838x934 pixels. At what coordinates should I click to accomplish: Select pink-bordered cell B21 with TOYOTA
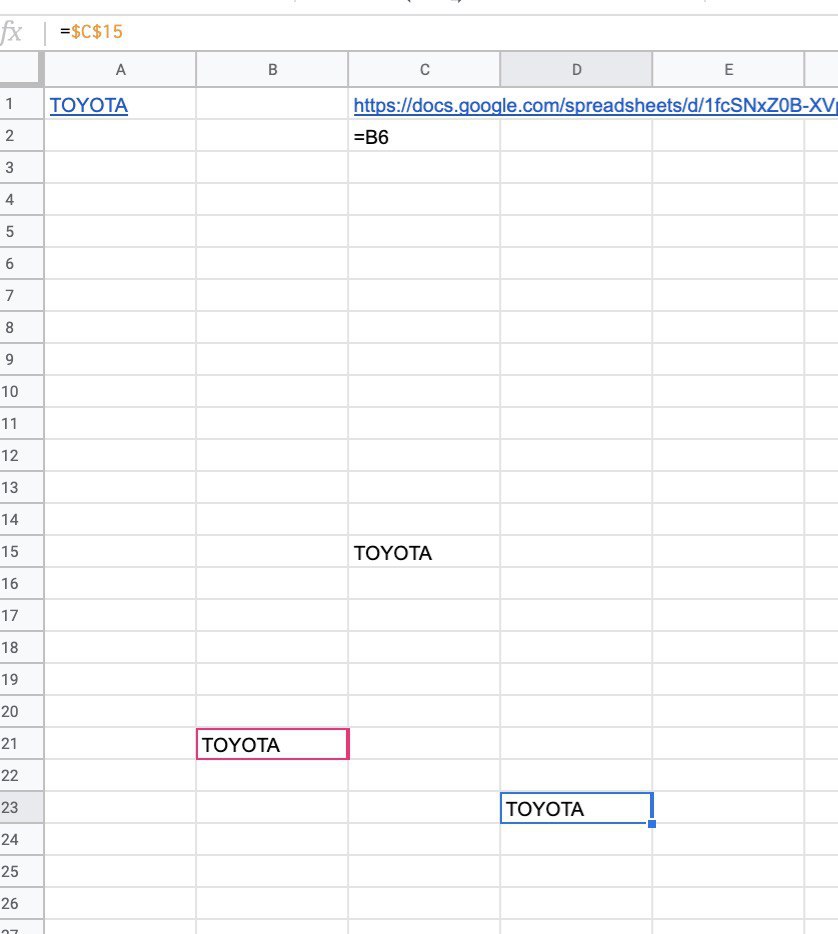point(273,744)
